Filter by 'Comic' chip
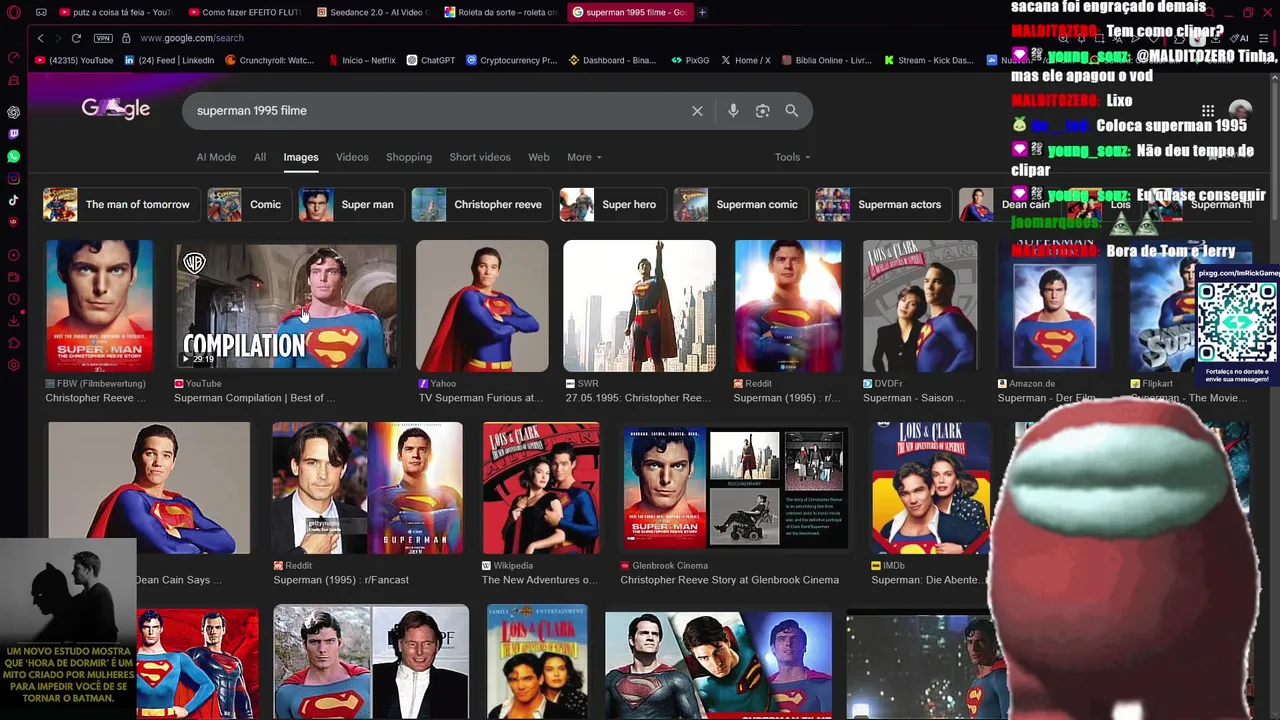 [248, 204]
